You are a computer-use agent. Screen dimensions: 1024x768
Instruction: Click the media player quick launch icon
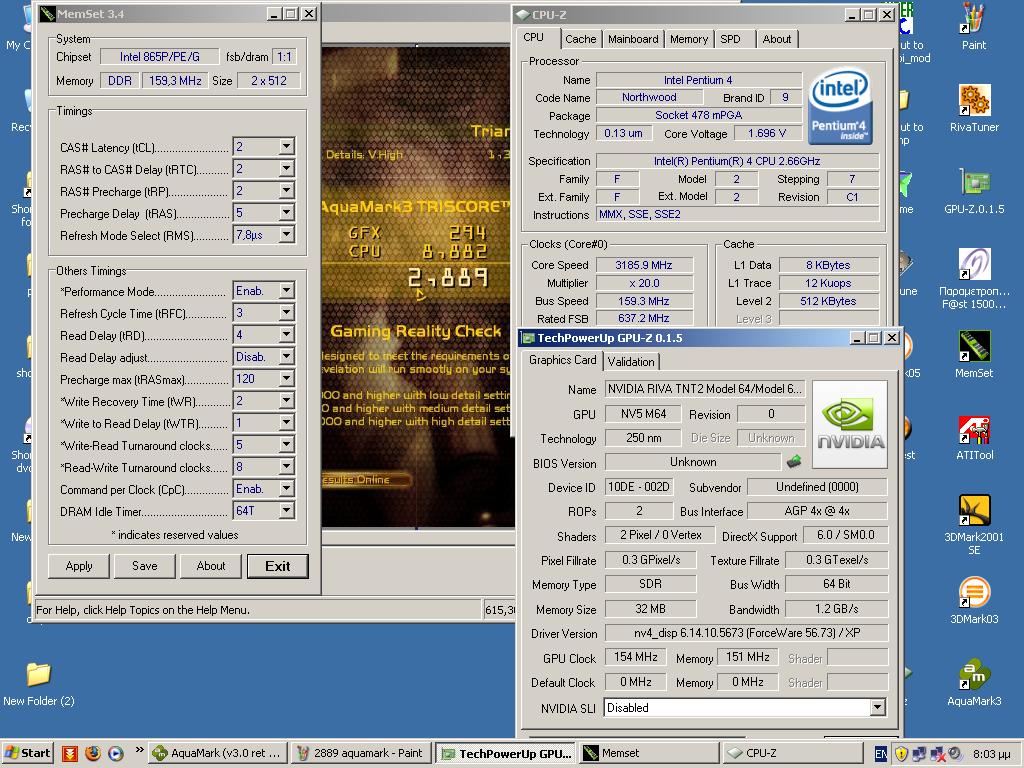tap(116, 753)
